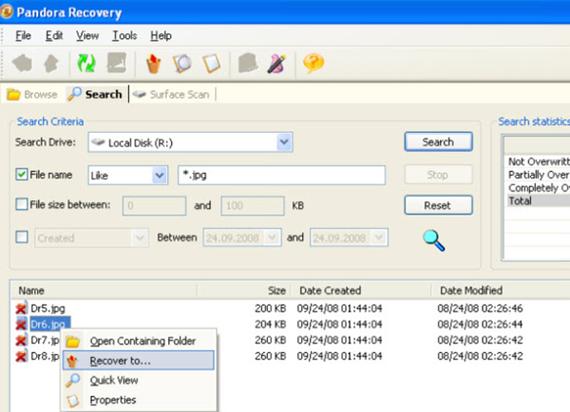This screenshot has width=570, height=412.
Task: Click the Properties page toolbar icon
Action: (212, 63)
